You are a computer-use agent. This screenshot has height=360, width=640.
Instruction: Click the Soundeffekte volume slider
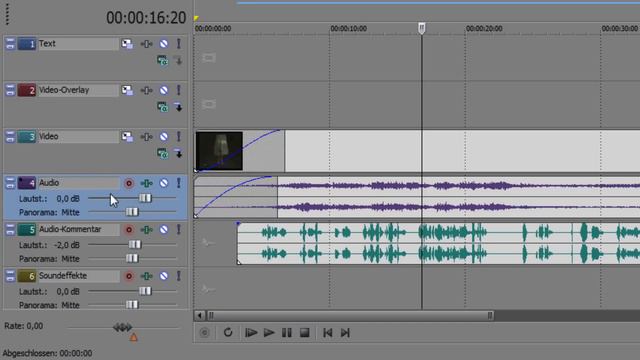click(145, 291)
